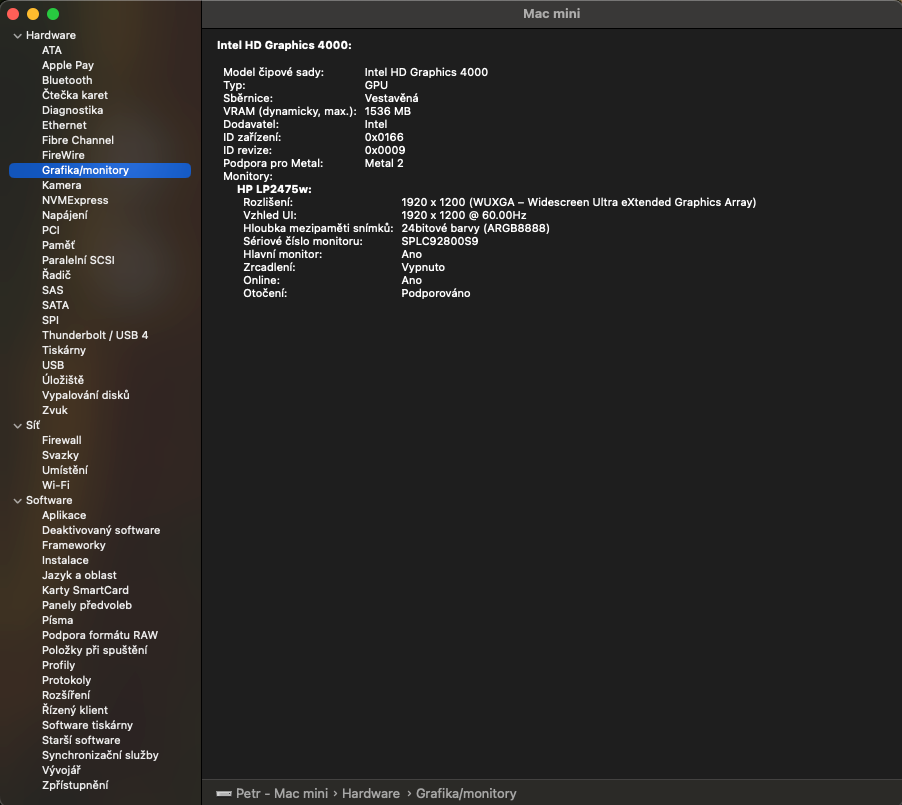Select Protokoly logs entry
The width and height of the screenshot is (902, 805).
(66, 680)
